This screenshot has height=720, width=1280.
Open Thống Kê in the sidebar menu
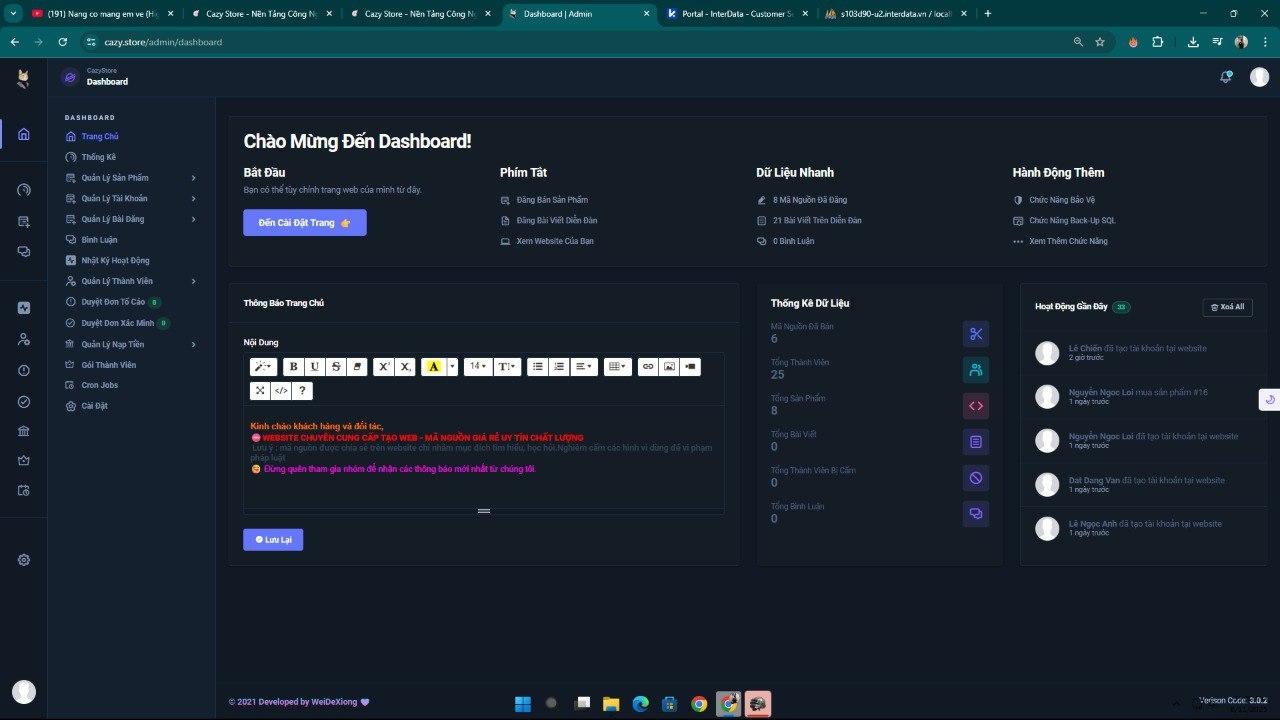99,157
